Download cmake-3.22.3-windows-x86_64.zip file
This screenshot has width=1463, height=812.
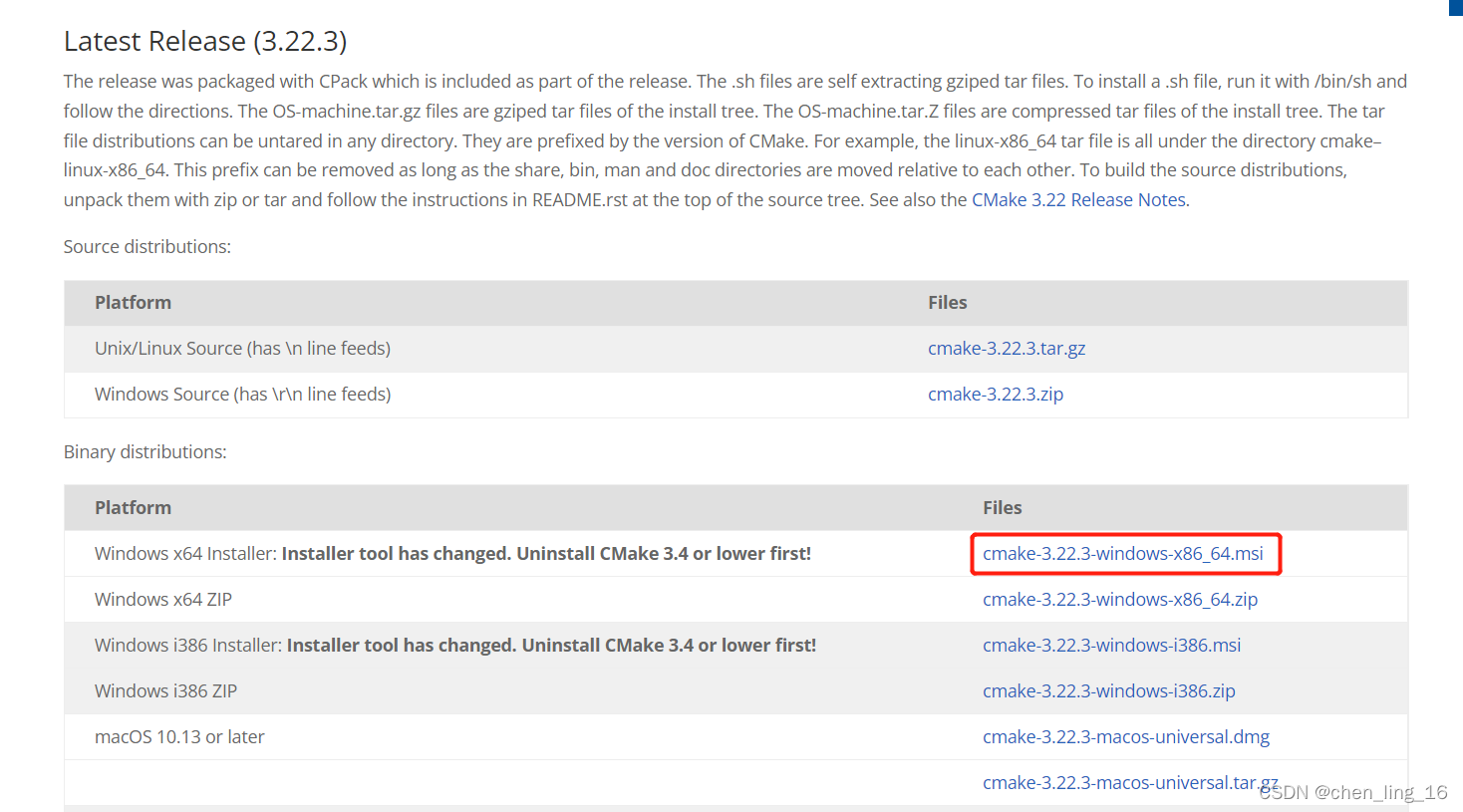pos(1120,600)
